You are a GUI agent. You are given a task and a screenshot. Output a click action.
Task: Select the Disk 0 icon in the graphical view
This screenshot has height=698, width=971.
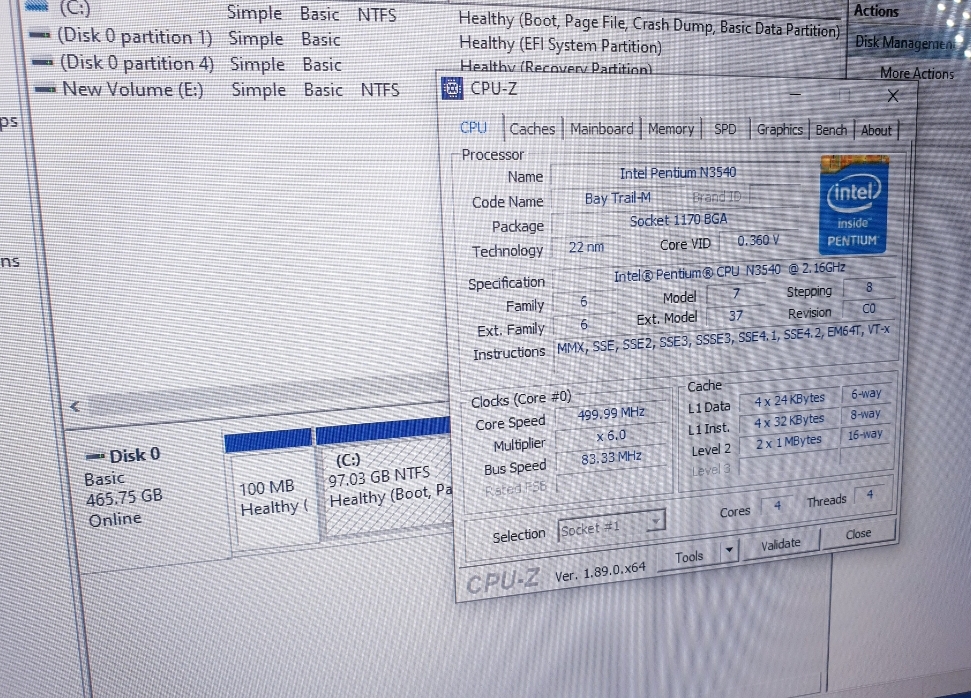(97, 456)
